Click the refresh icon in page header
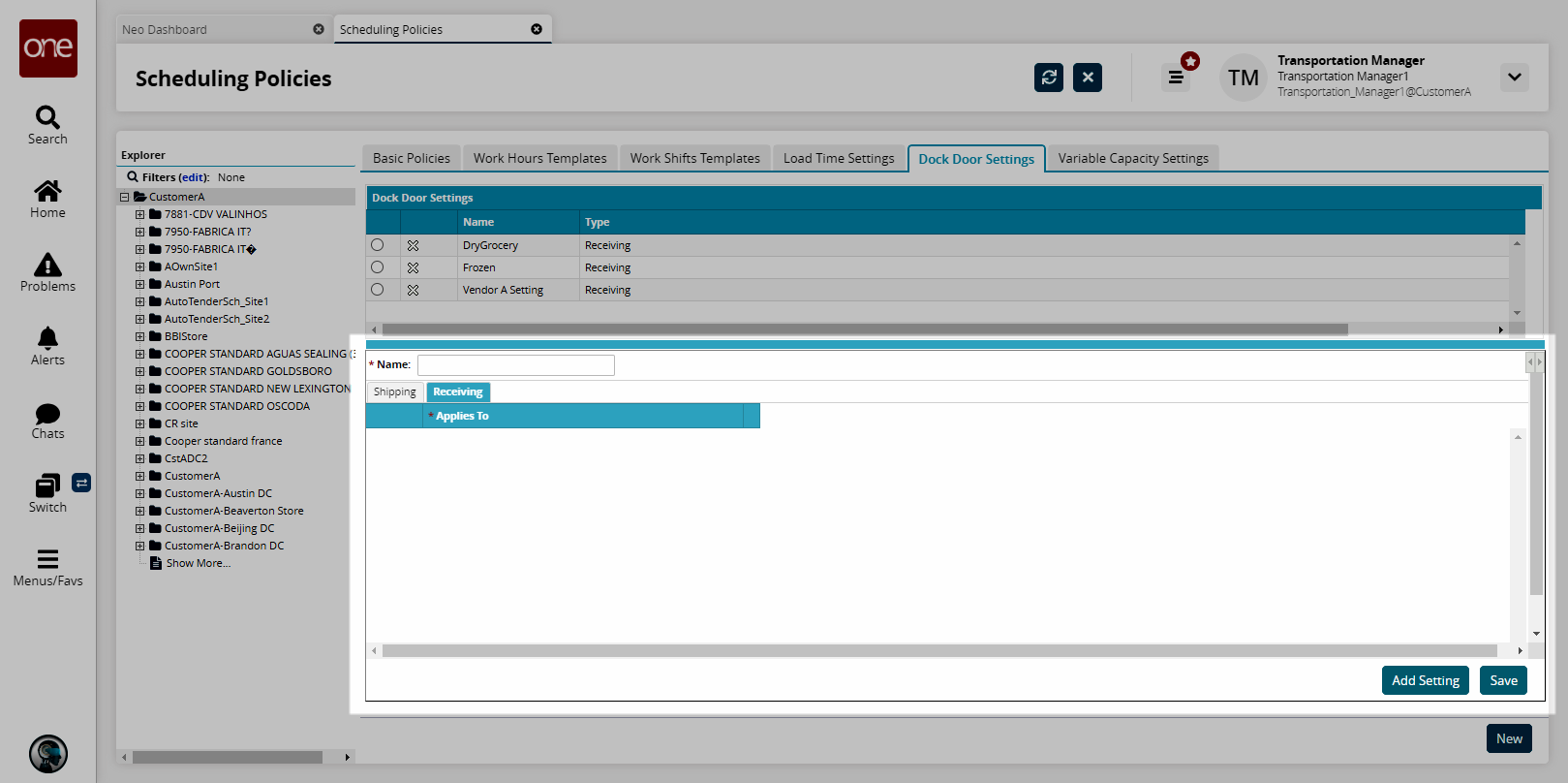This screenshot has width=1568, height=783. 1048,78
